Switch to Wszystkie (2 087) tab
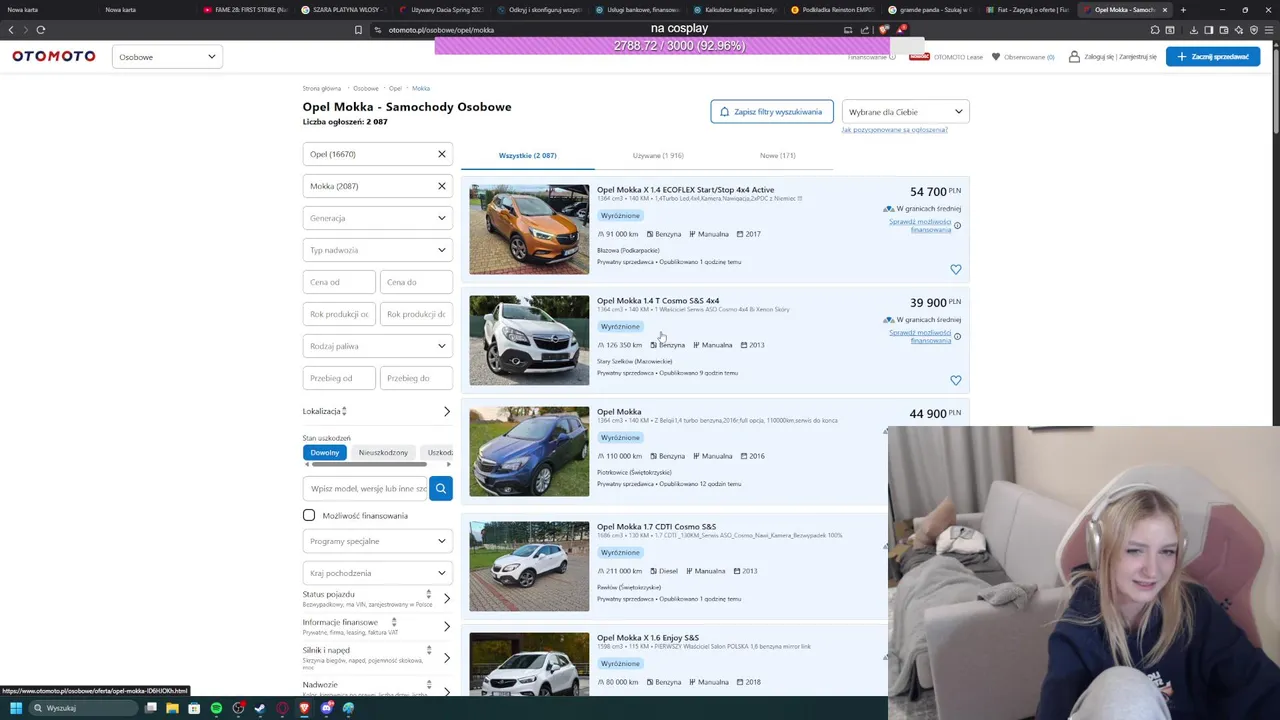This screenshot has height=720, width=1280. tap(528, 155)
